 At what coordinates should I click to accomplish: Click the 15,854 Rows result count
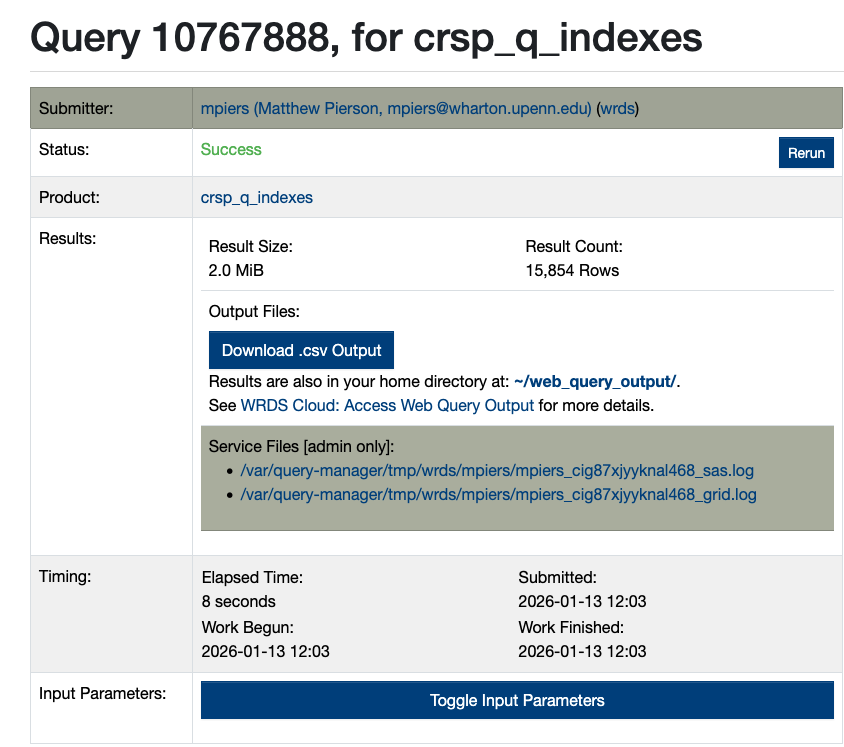tap(572, 270)
